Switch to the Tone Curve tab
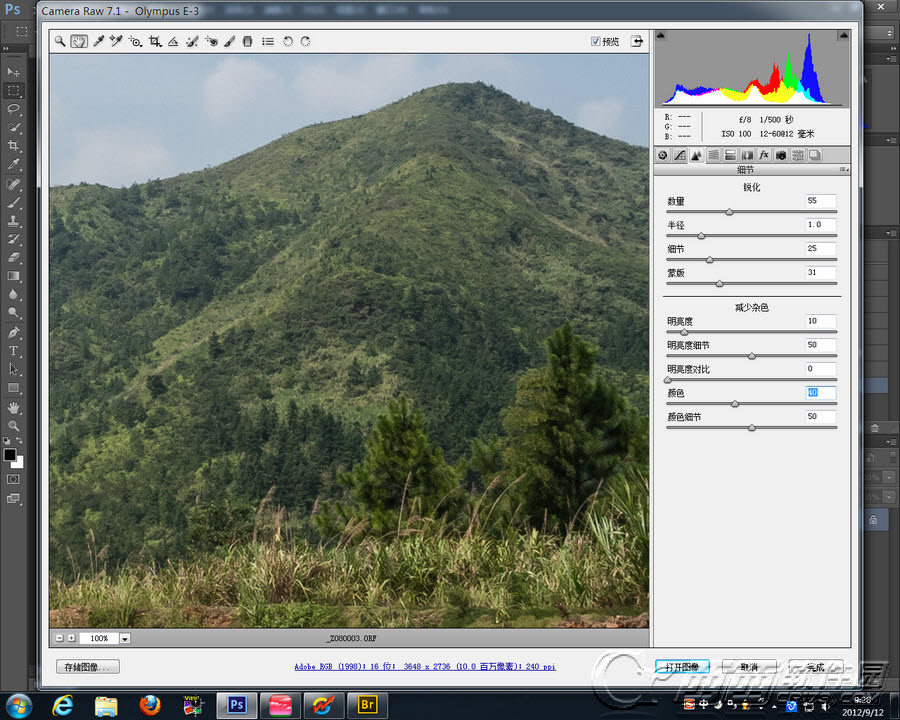 coord(679,155)
